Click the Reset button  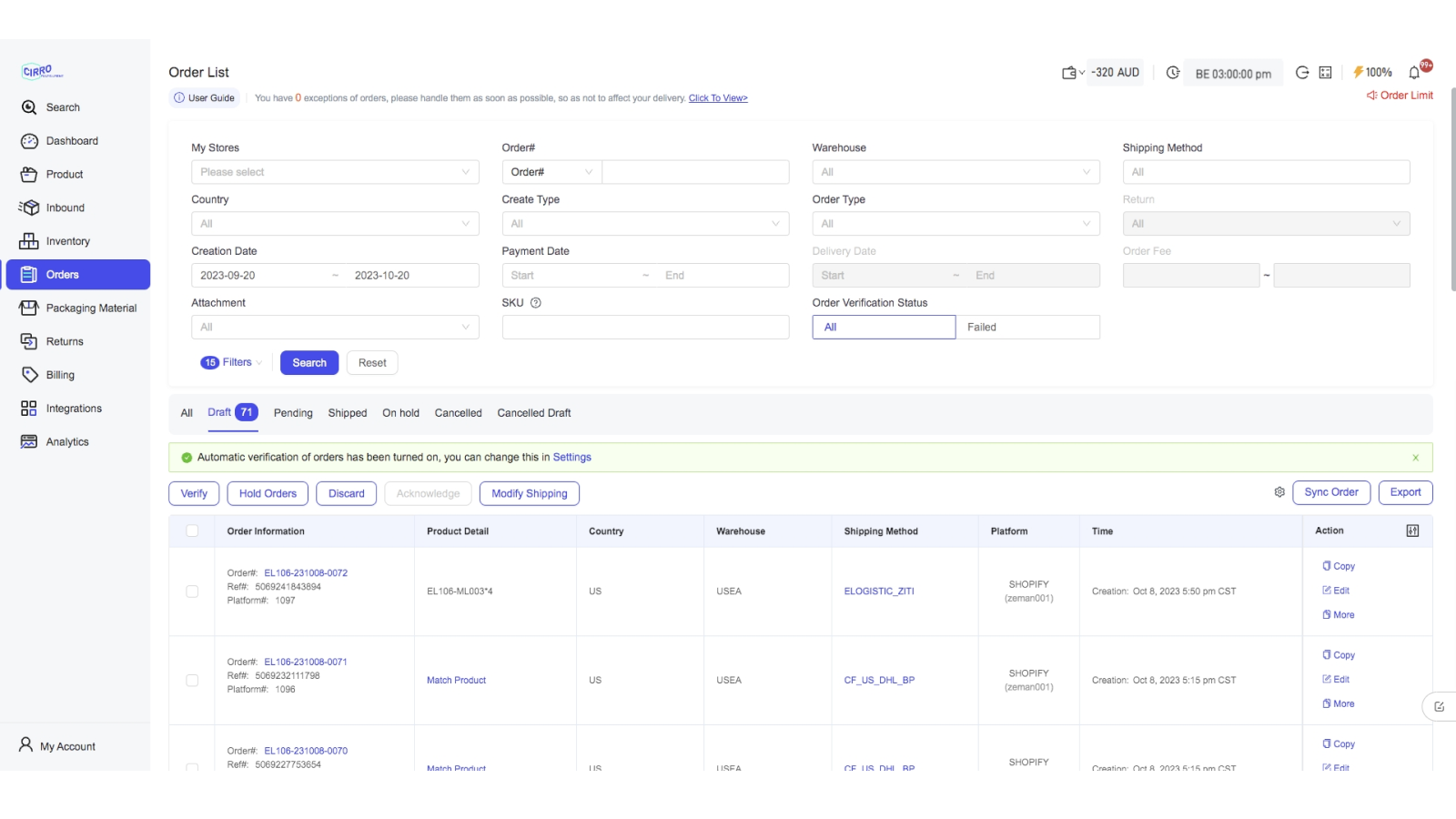coord(372,363)
